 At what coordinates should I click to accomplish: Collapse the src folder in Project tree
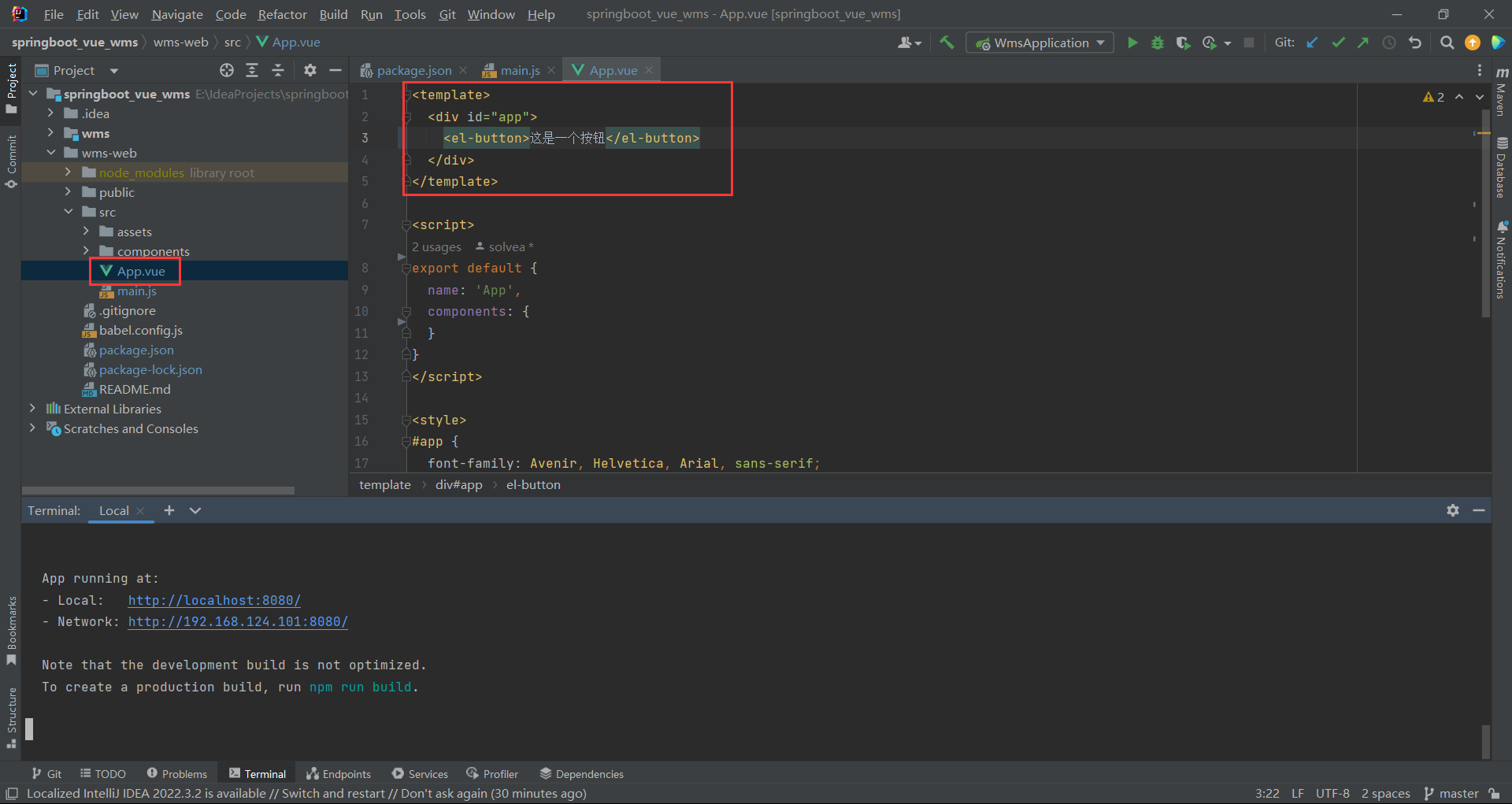(69, 211)
